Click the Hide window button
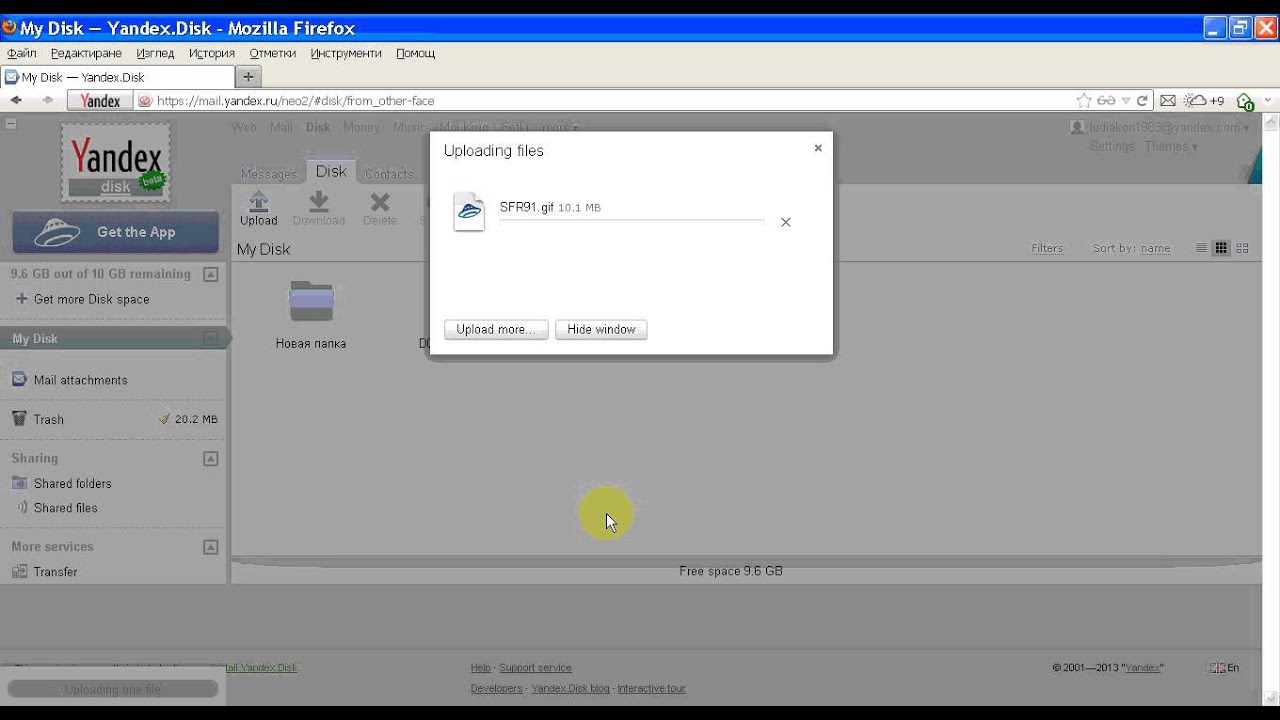1280x720 pixels. pyautogui.click(x=601, y=329)
